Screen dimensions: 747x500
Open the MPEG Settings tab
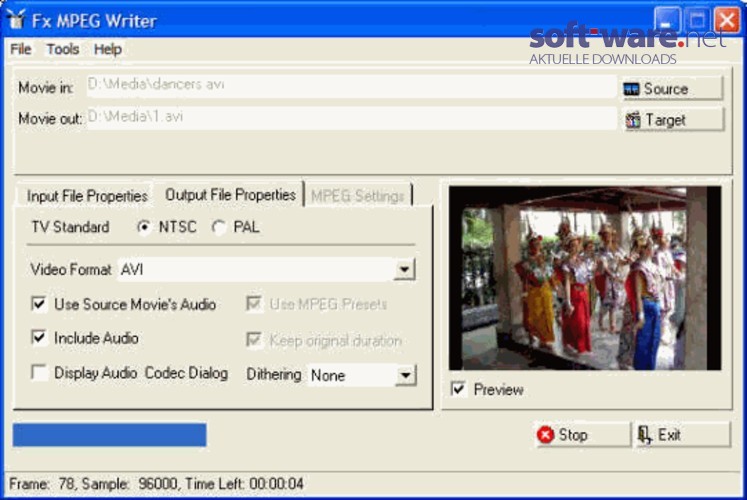point(358,195)
